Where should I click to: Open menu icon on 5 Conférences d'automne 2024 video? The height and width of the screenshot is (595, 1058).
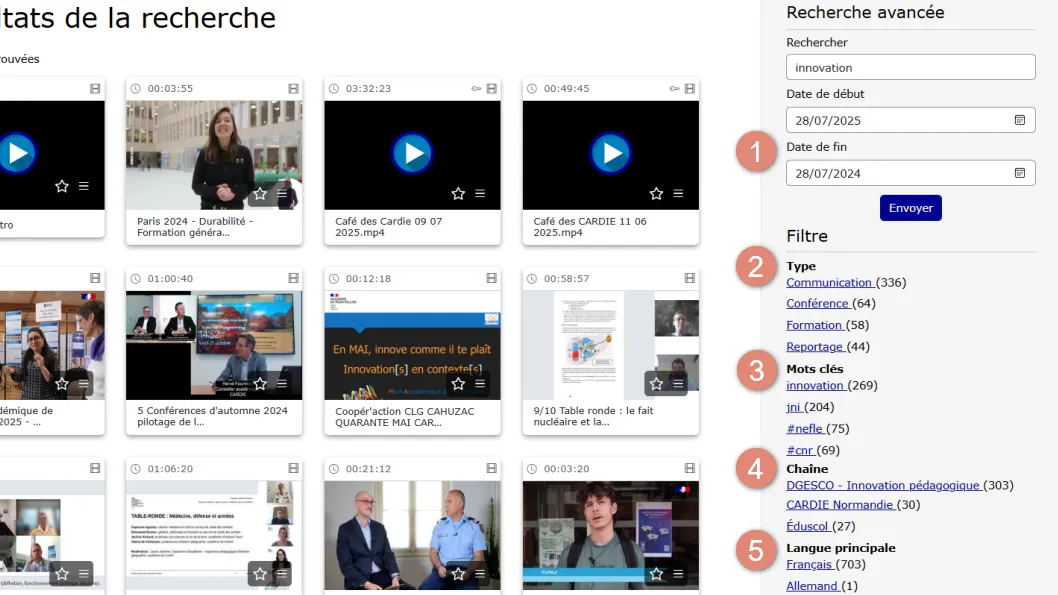pos(282,384)
